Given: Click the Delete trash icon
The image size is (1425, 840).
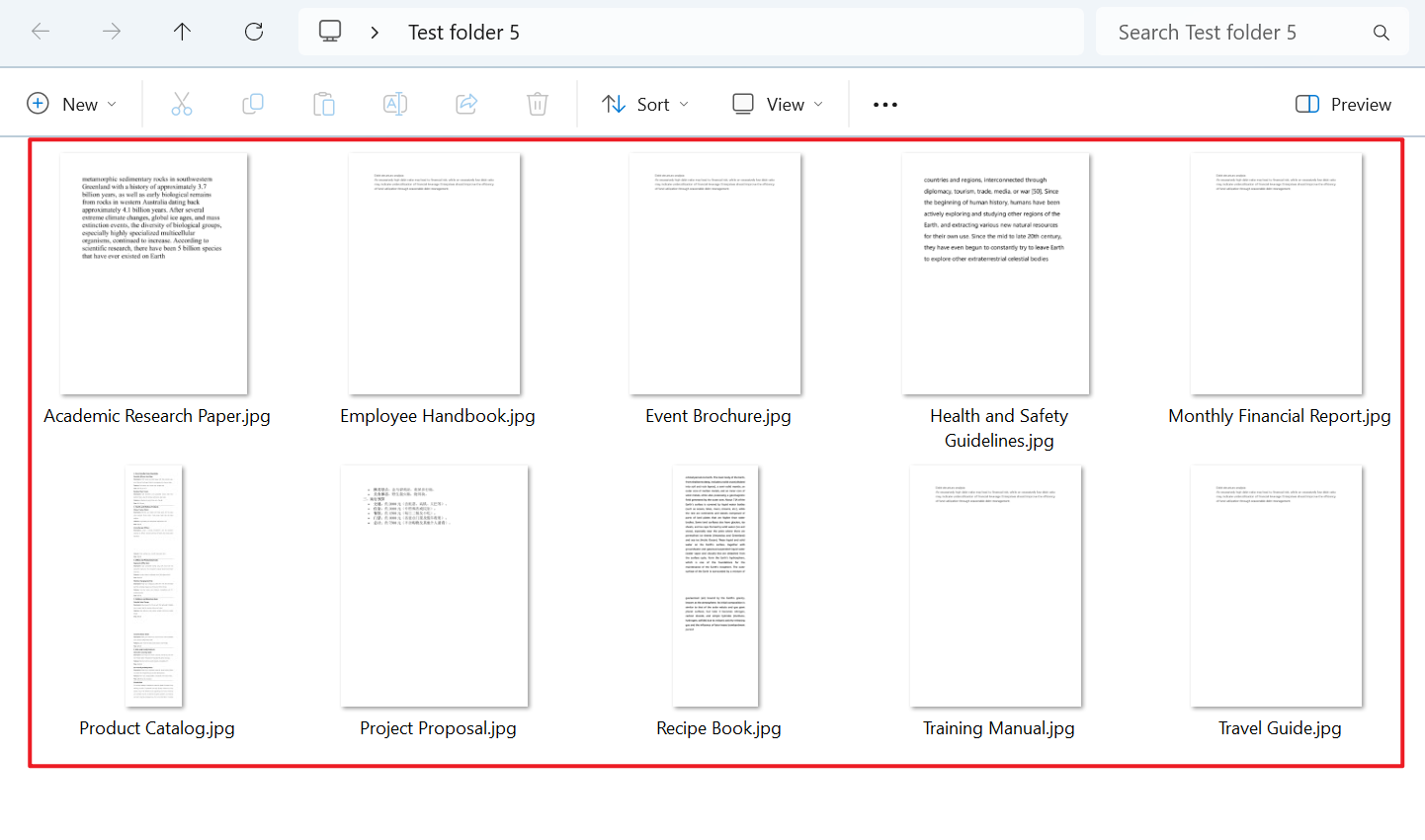Looking at the screenshot, I should pyautogui.click(x=538, y=104).
